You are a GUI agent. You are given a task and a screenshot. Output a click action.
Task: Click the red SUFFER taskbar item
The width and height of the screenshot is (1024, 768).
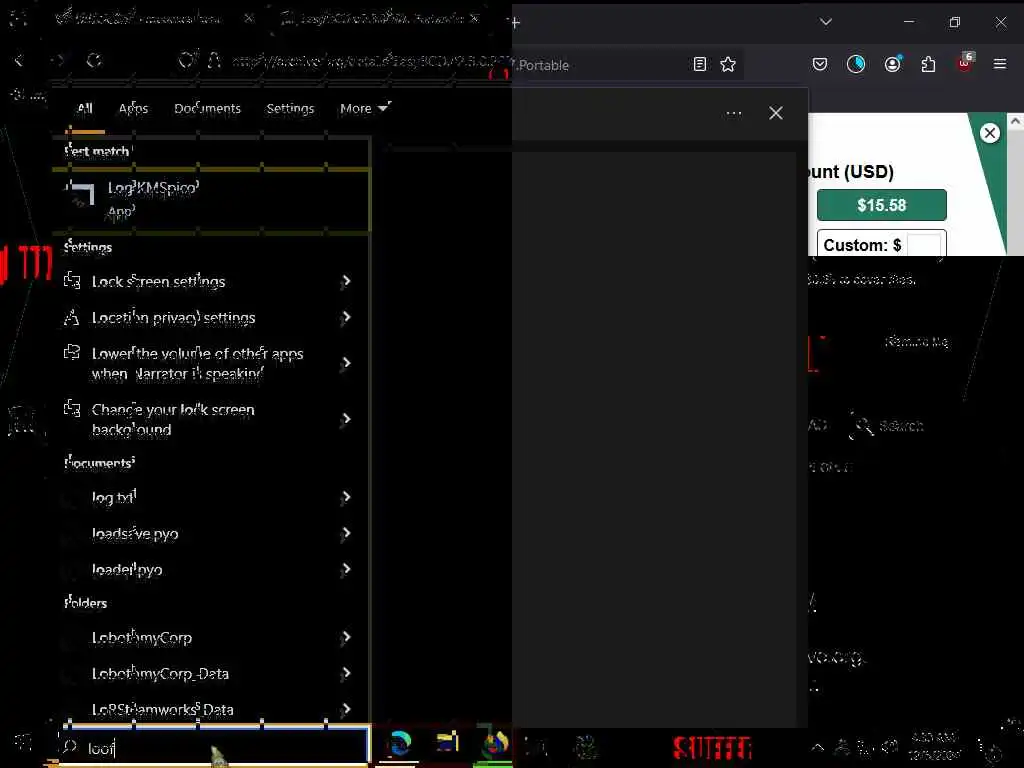[712, 748]
